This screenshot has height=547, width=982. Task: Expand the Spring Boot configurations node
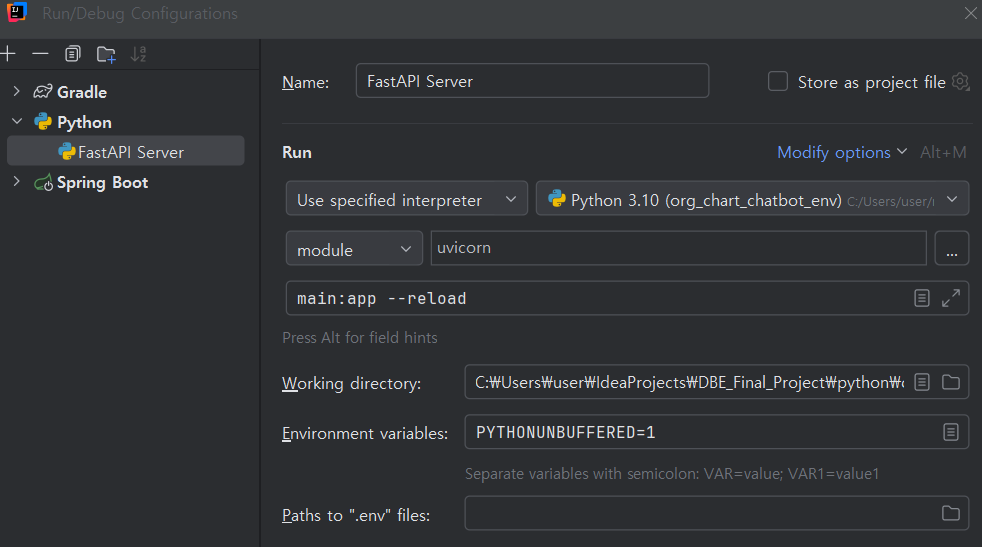(16, 182)
